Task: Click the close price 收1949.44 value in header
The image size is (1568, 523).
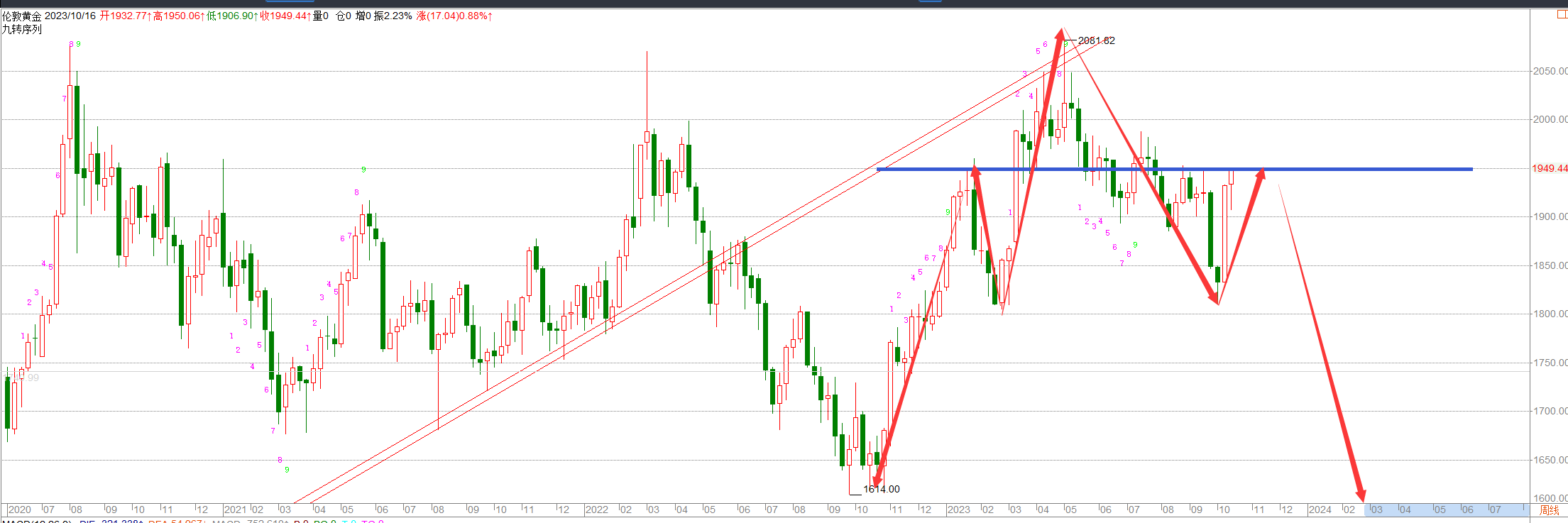Action: 285,16
